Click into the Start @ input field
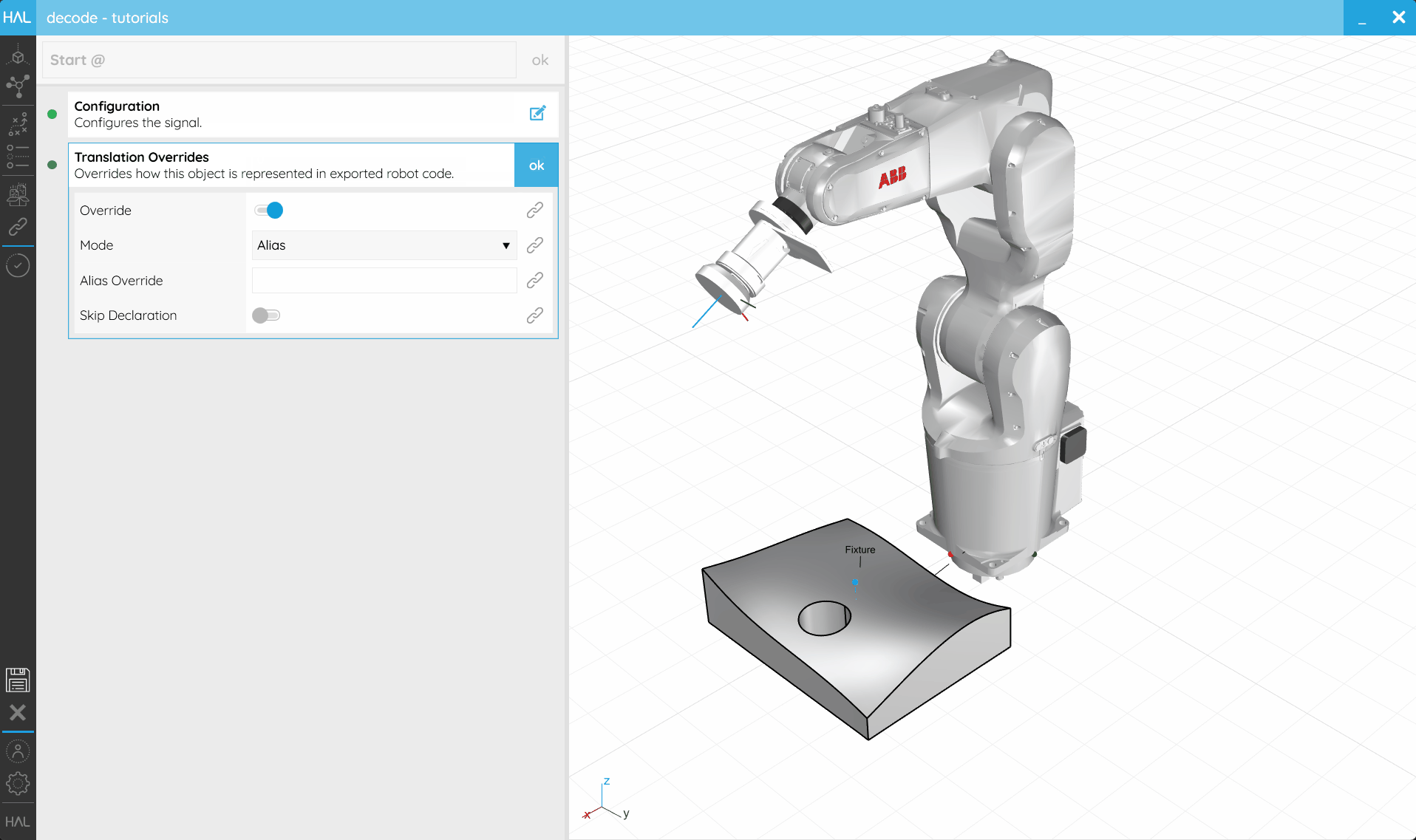 [279, 60]
